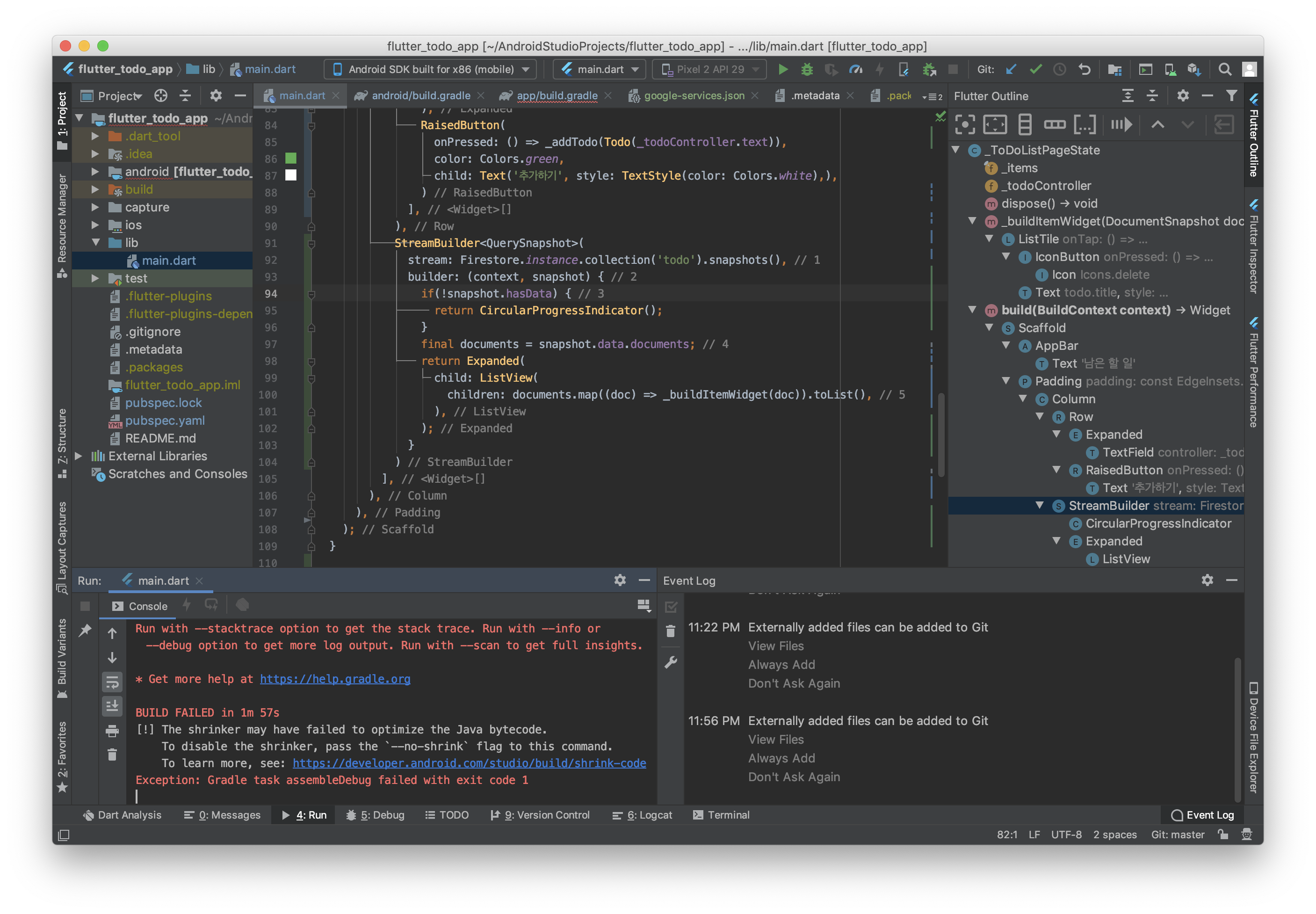1316x914 pixels.
Task: Click Wrap with Row icon
Action: click(x=1055, y=124)
